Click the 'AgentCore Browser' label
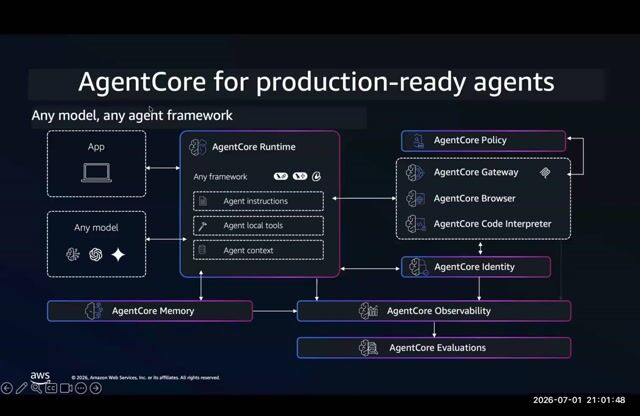 (x=475, y=198)
